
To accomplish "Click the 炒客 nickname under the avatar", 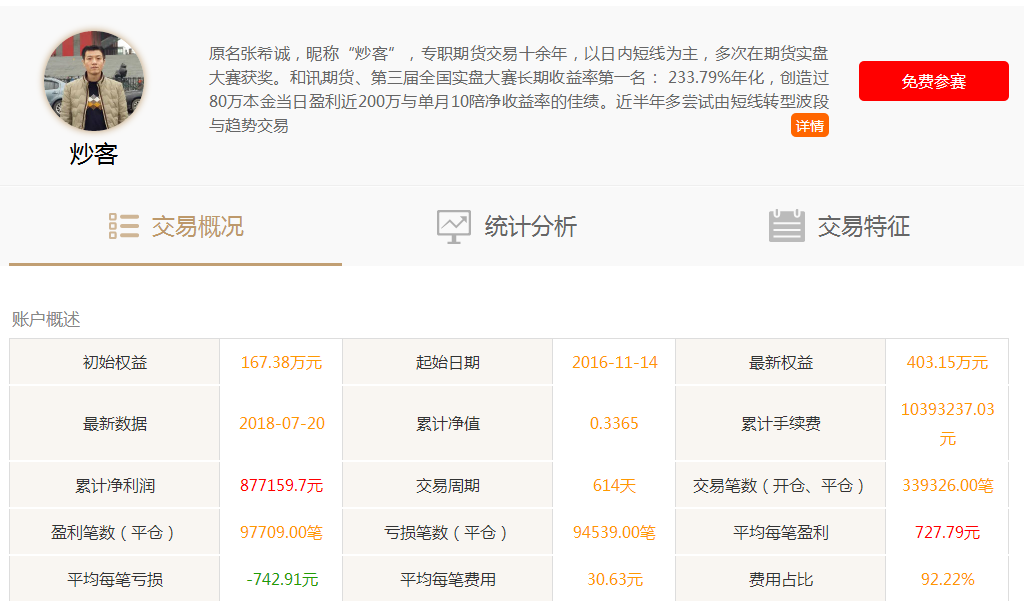I will (x=94, y=154).
